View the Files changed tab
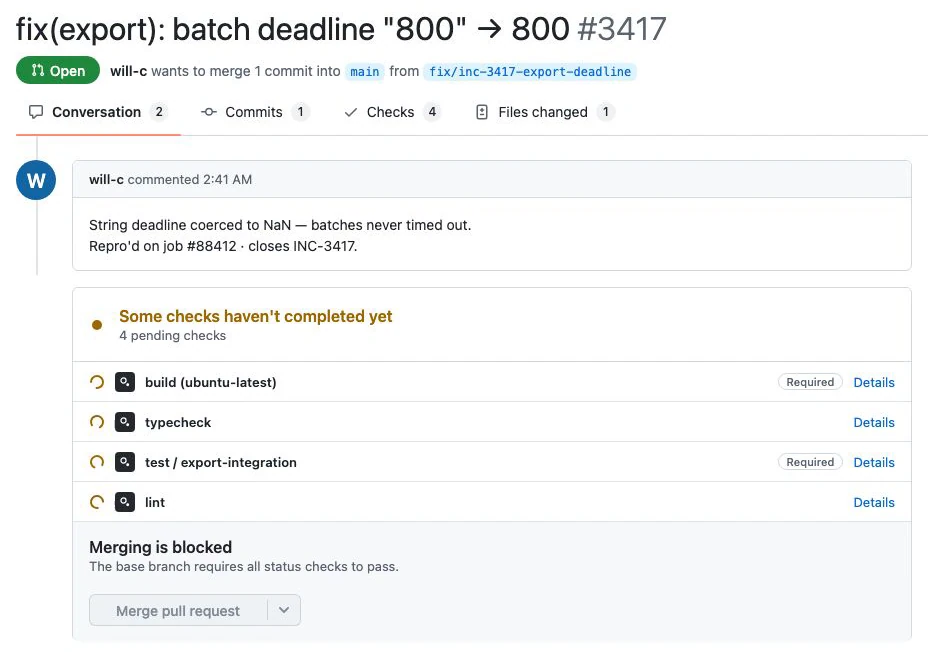The width and height of the screenshot is (928, 652). point(544,112)
